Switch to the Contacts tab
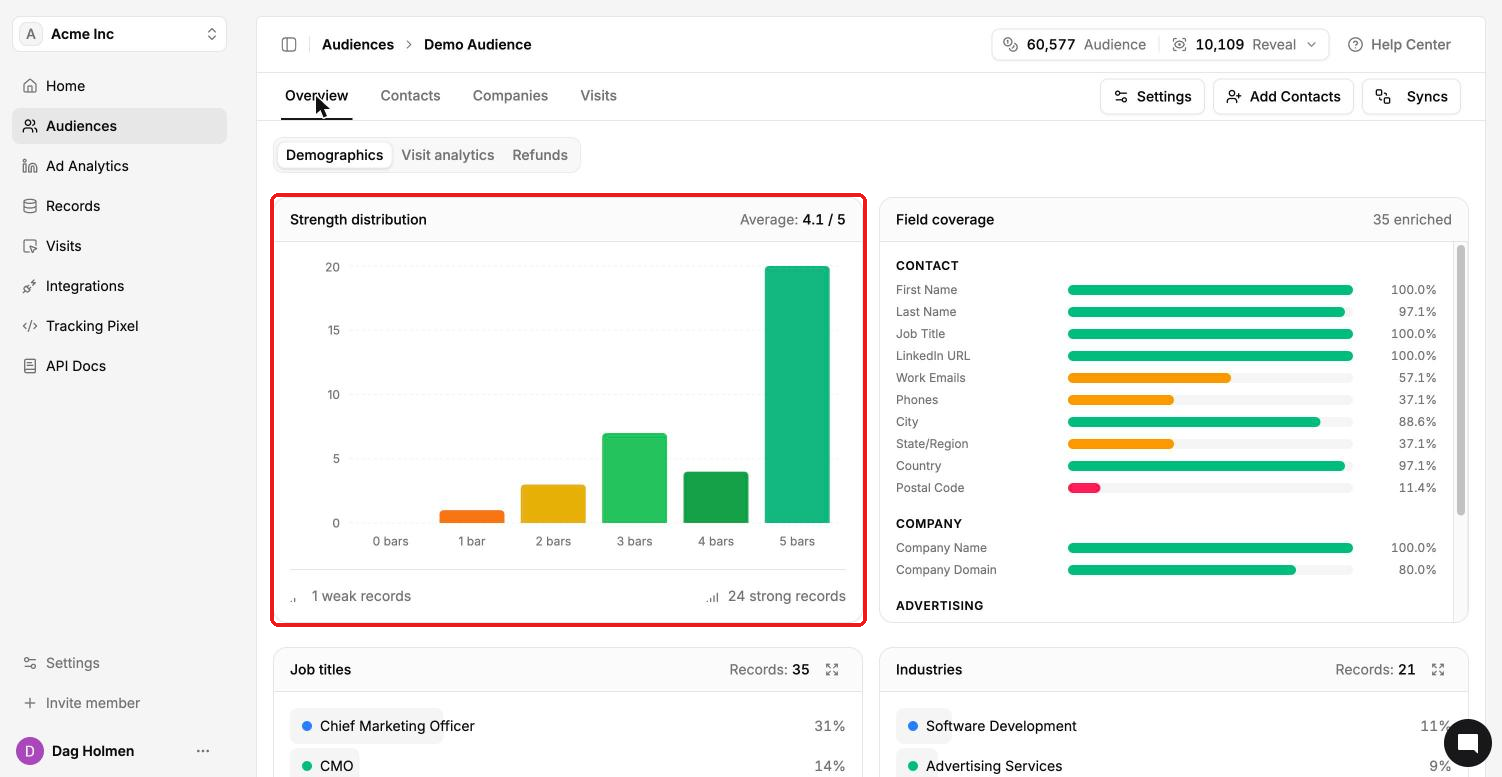The width and height of the screenshot is (1502, 777). click(410, 96)
